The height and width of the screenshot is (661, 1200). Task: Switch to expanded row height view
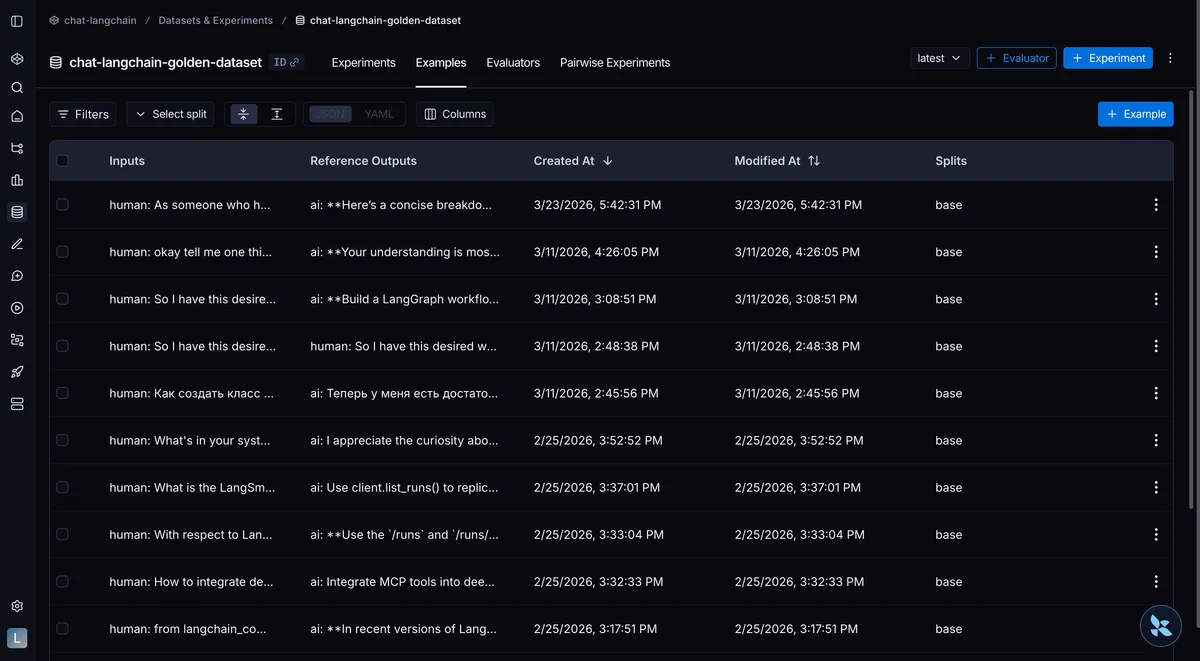tap(277, 114)
